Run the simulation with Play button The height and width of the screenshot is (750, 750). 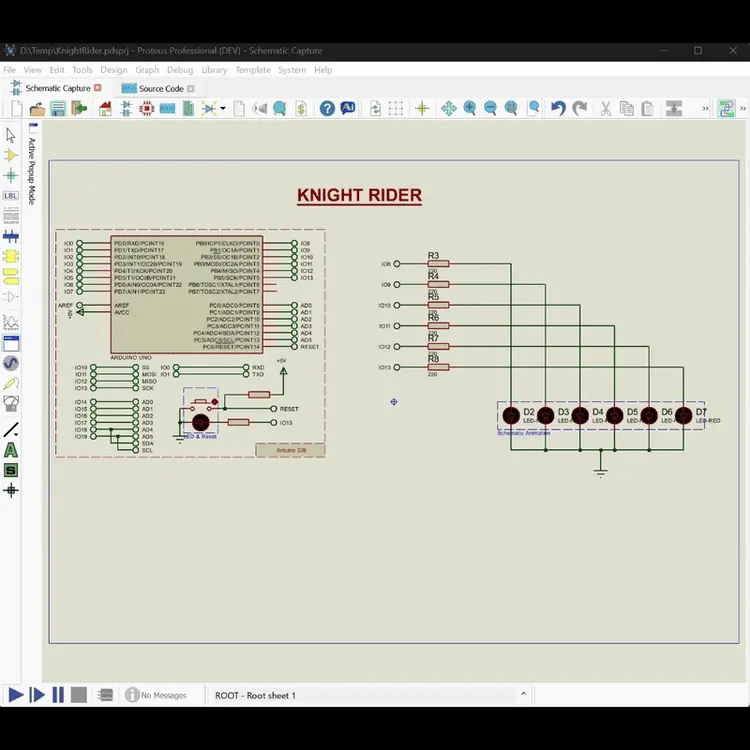pyautogui.click(x=16, y=695)
